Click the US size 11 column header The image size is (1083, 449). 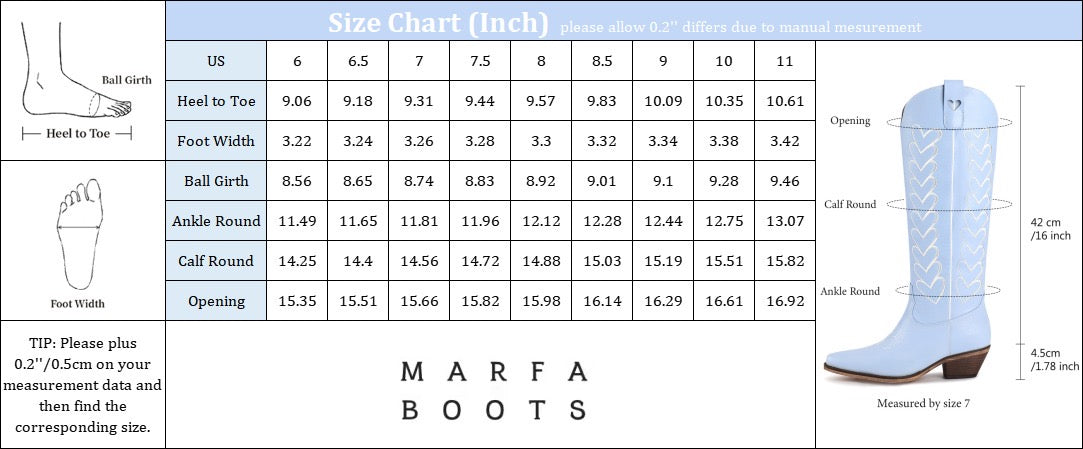pos(785,61)
